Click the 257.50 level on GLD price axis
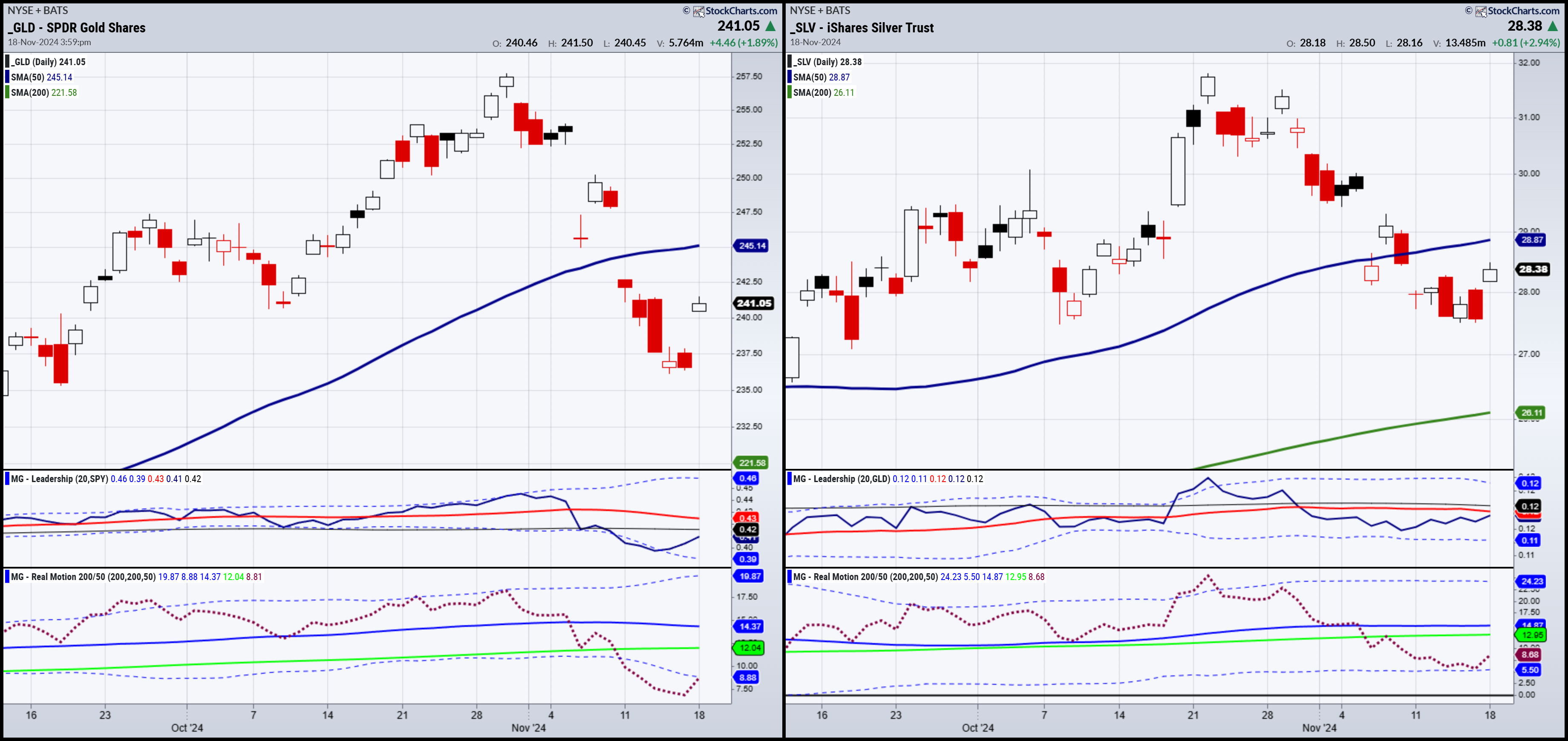 click(749, 76)
